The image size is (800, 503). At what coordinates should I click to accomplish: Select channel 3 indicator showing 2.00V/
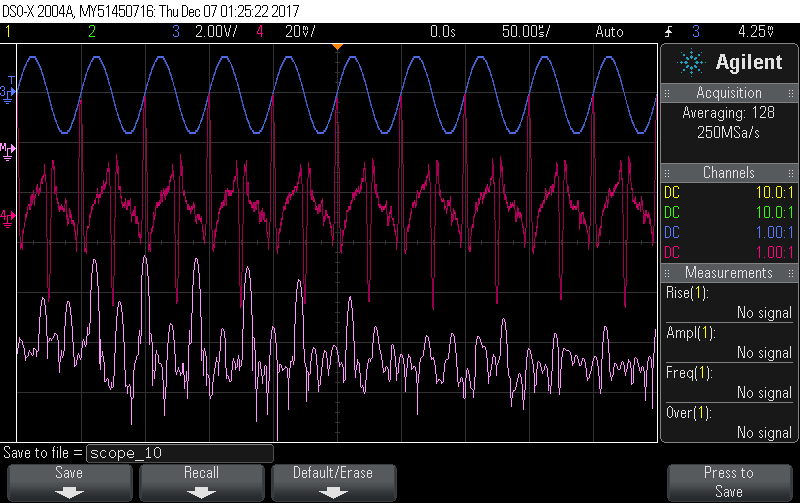click(x=204, y=32)
